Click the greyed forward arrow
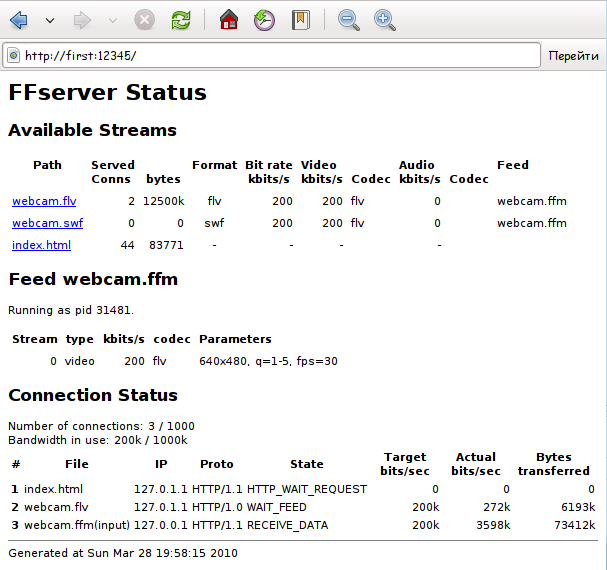 (x=82, y=20)
